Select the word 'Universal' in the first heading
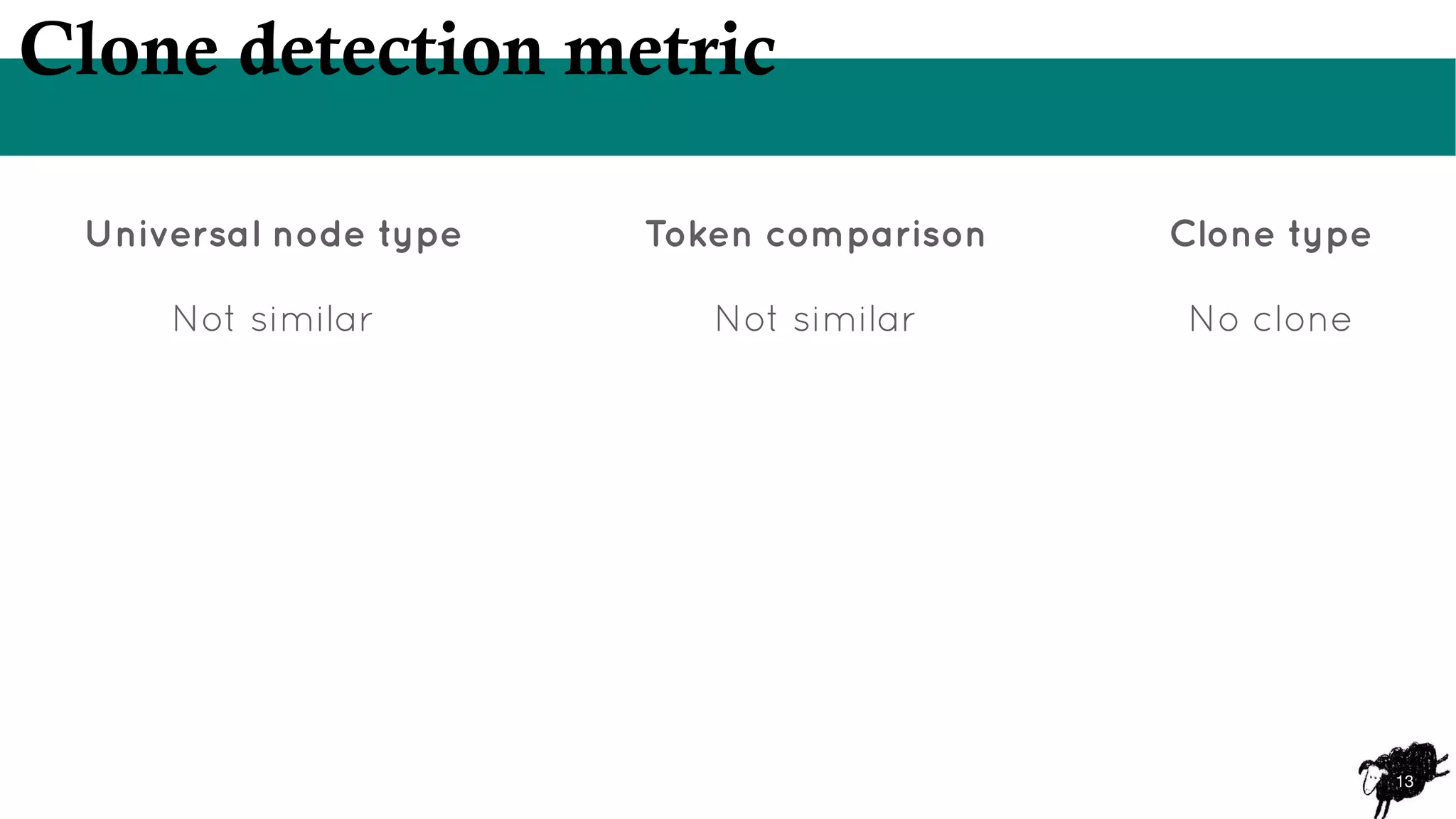Screen dimensions: 1456x819 (x=173, y=235)
